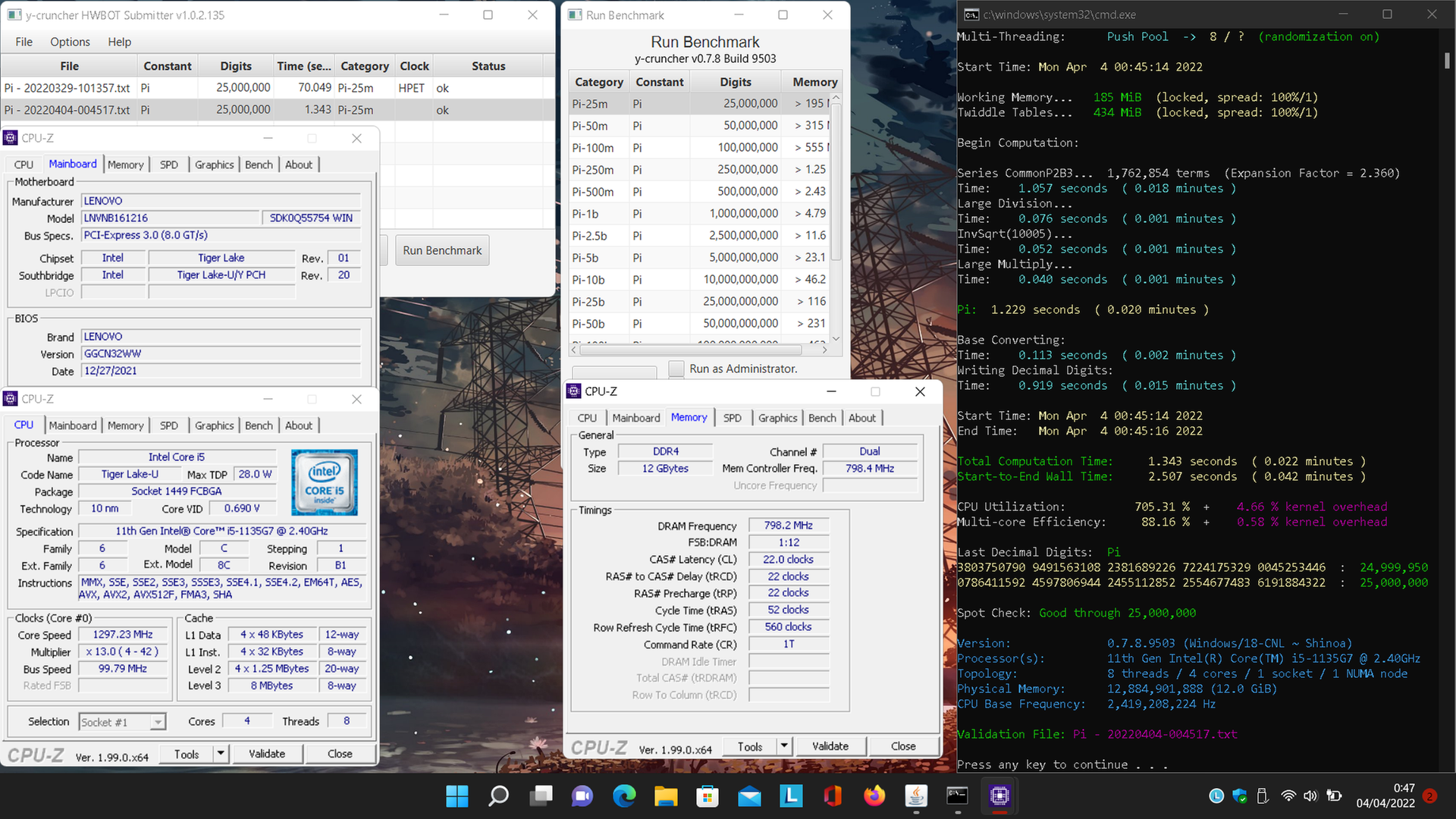
Task: Click the Run Benchmark button in HWBOT Submitter
Action: tap(442, 250)
